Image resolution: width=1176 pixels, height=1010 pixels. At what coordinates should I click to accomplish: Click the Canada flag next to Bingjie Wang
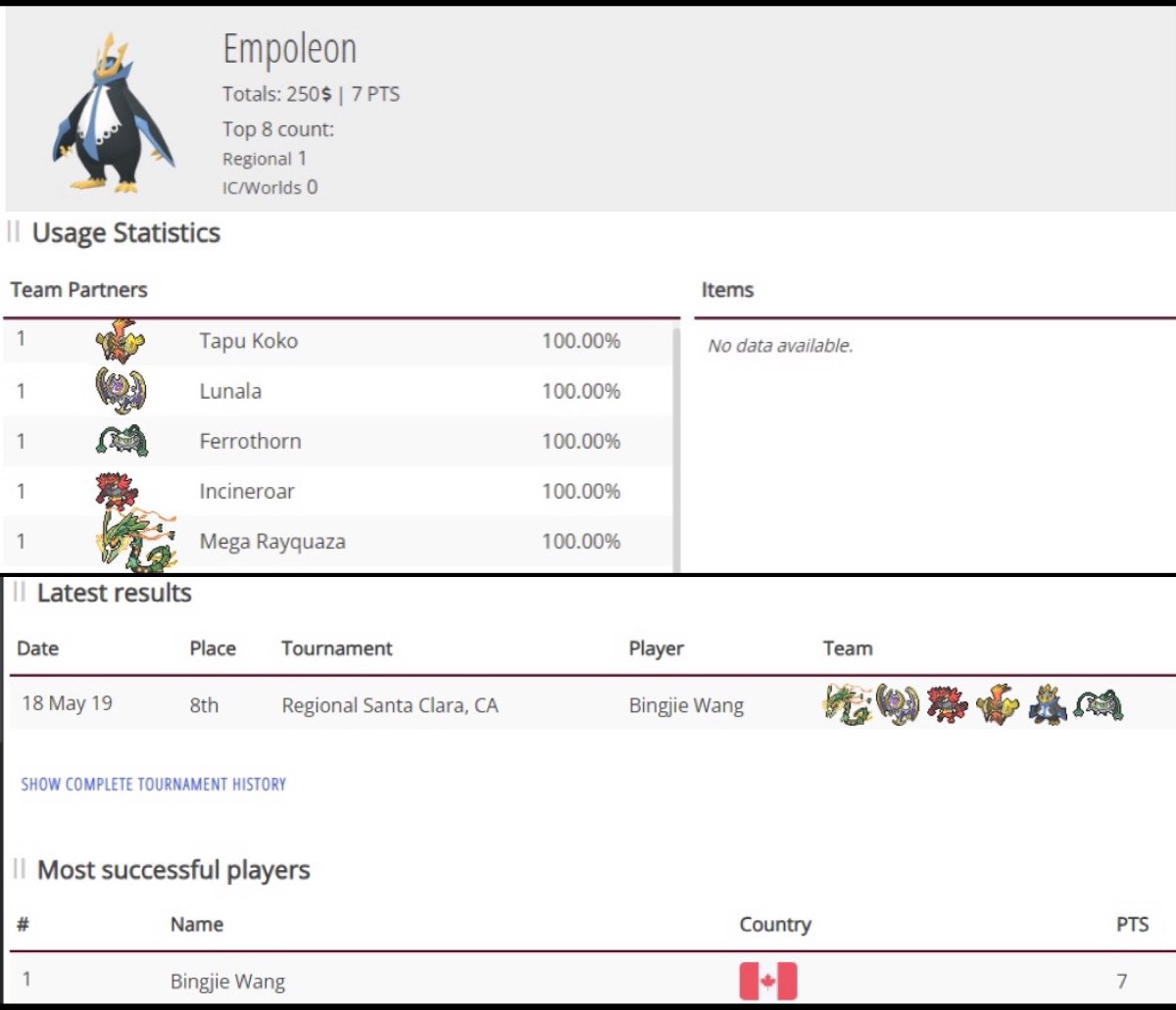tap(768, 979)
